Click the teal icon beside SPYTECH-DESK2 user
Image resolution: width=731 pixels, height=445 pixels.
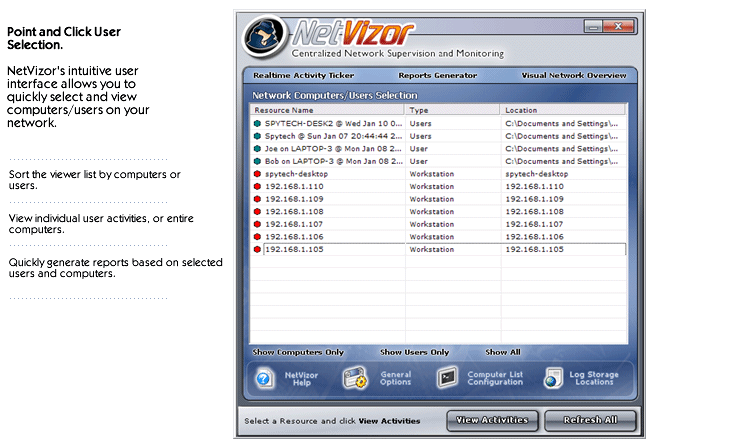pos(257,123)
